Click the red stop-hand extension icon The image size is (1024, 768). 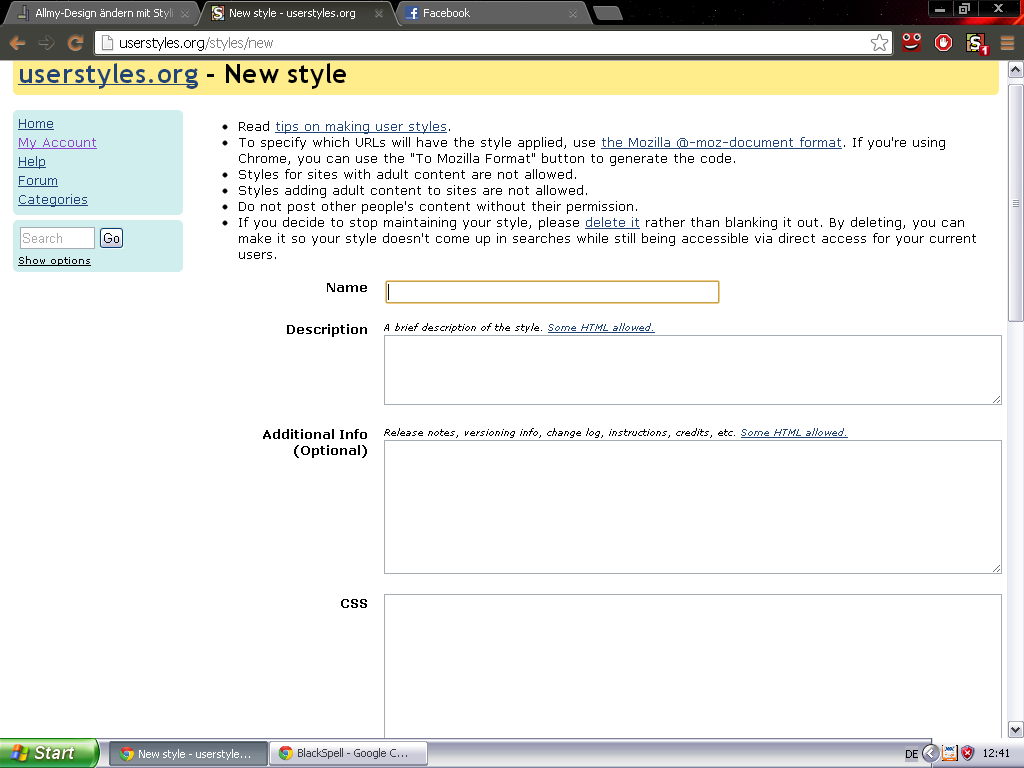coord(943,43)
